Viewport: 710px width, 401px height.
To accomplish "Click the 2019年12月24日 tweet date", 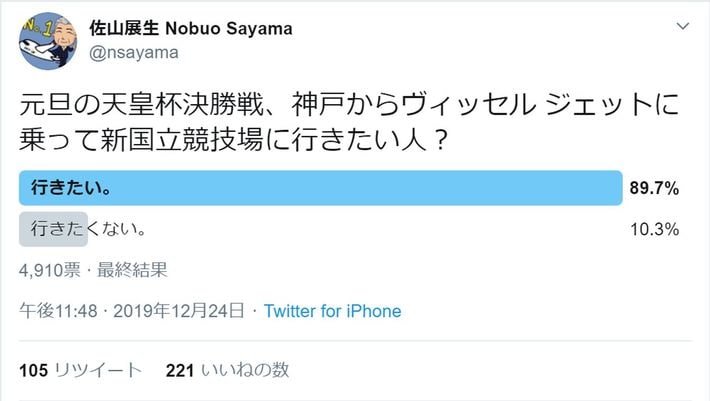I will (x=184, y=311).
